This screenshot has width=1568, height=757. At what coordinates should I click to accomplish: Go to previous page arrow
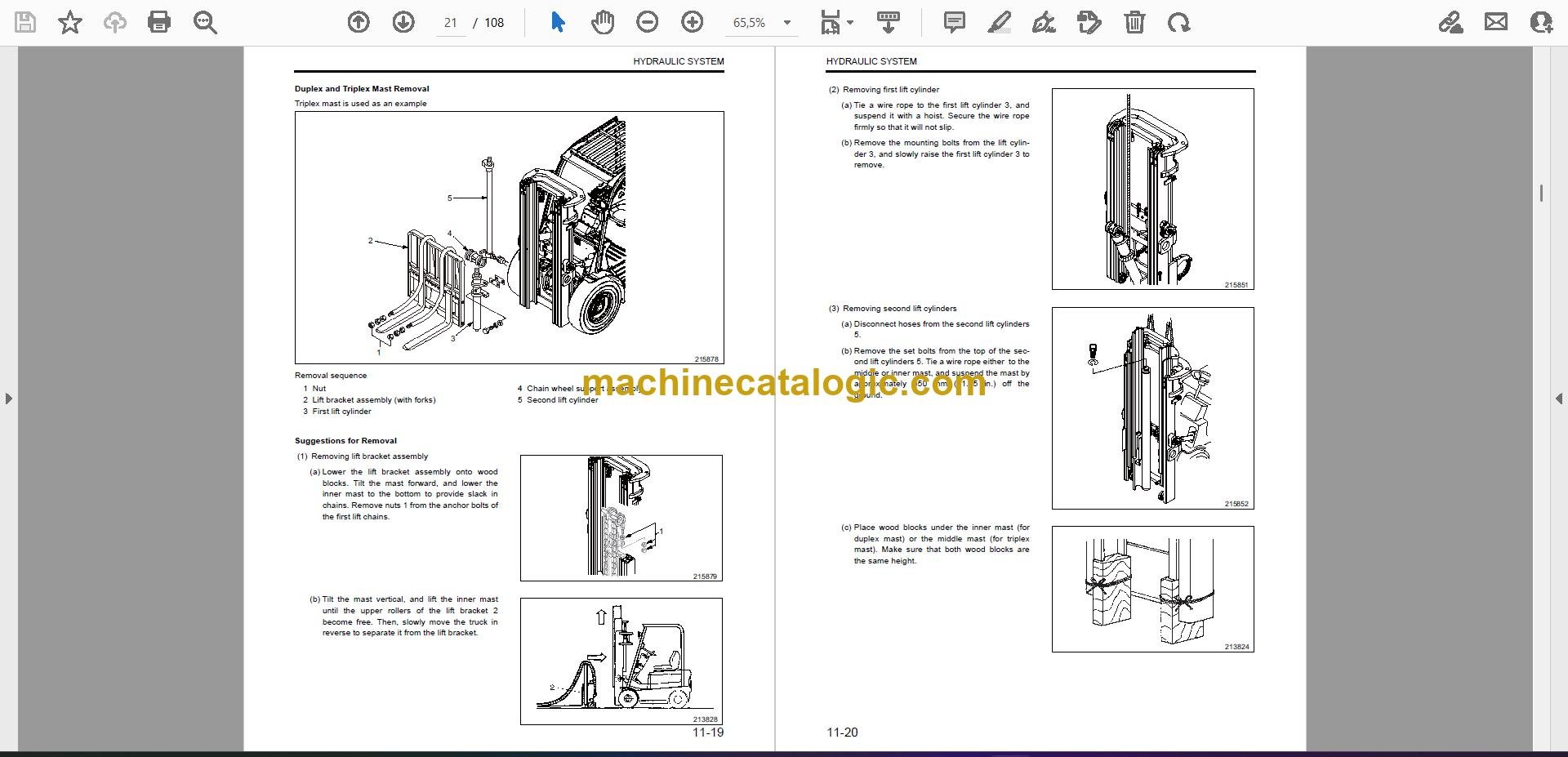point(359,22)
